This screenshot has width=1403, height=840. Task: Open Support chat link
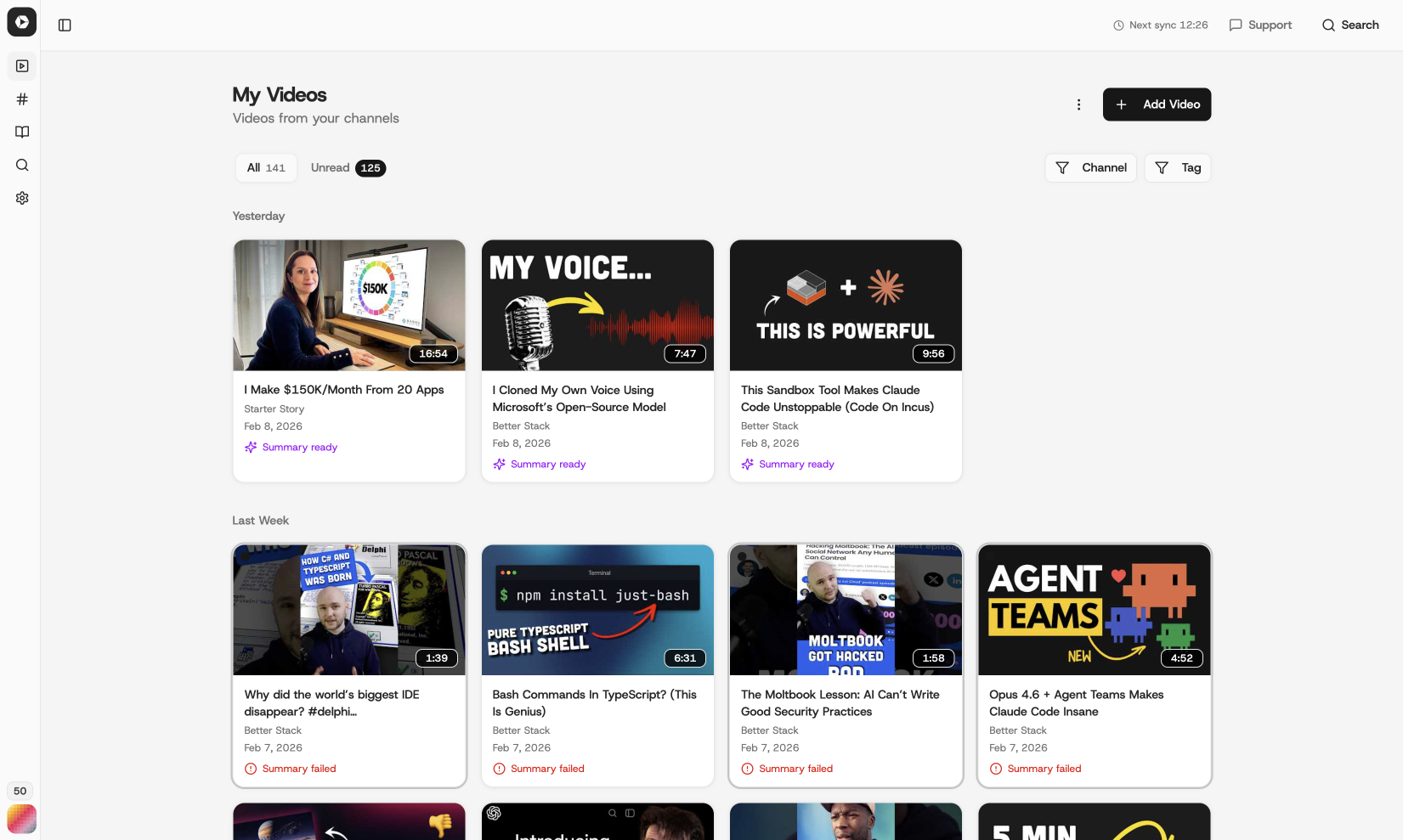(x=1260, y=25)
